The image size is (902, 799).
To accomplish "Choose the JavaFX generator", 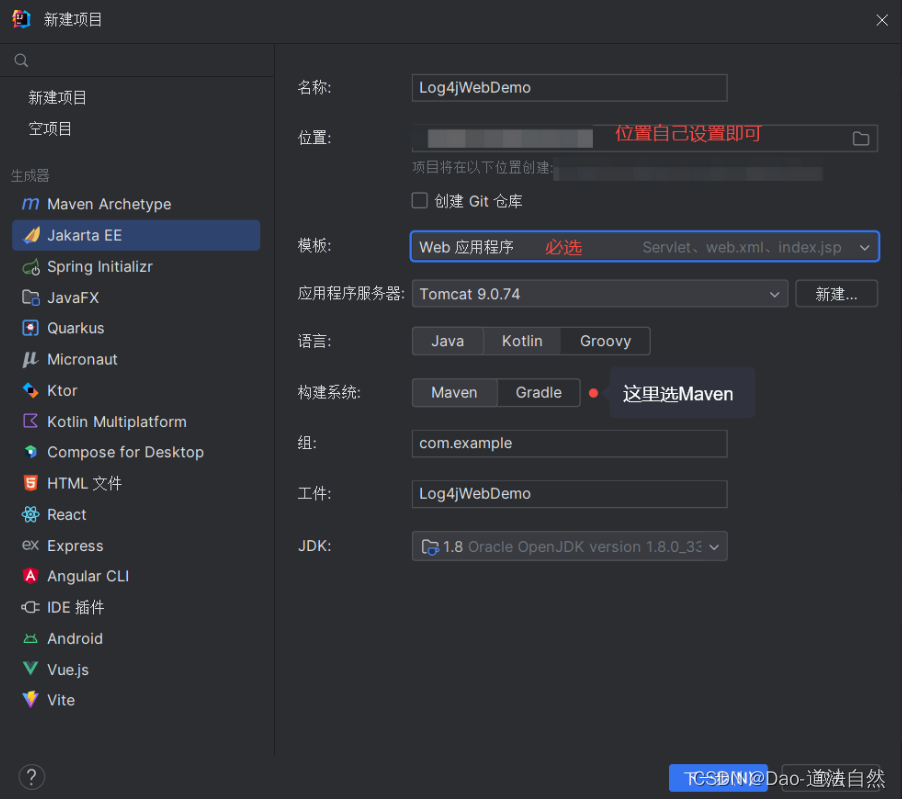I will [x=78, y=297].
